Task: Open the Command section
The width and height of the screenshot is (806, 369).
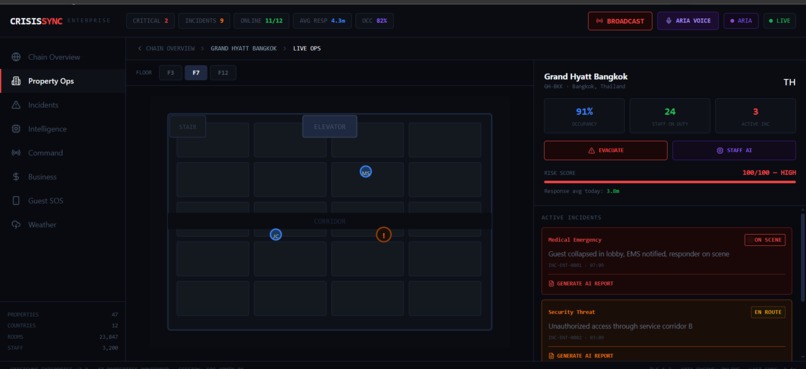Action: [63, 153]
